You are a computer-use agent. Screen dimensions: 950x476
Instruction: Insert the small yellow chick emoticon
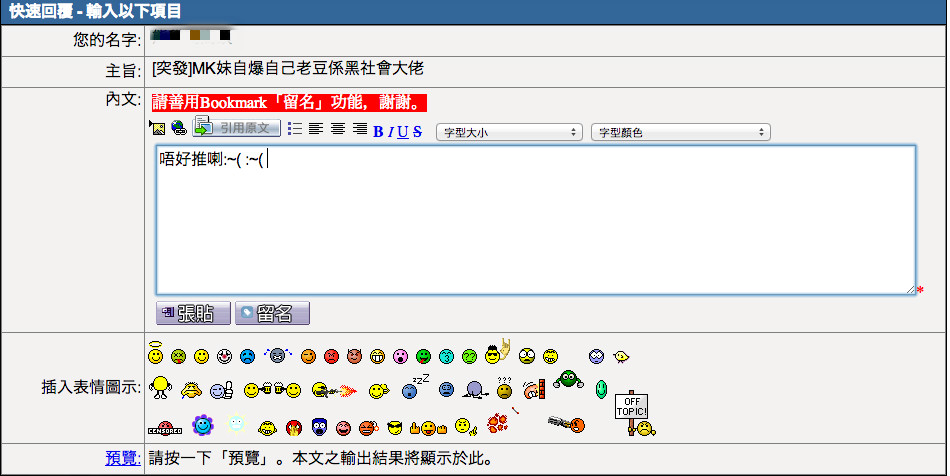click(x=621, y=356)
